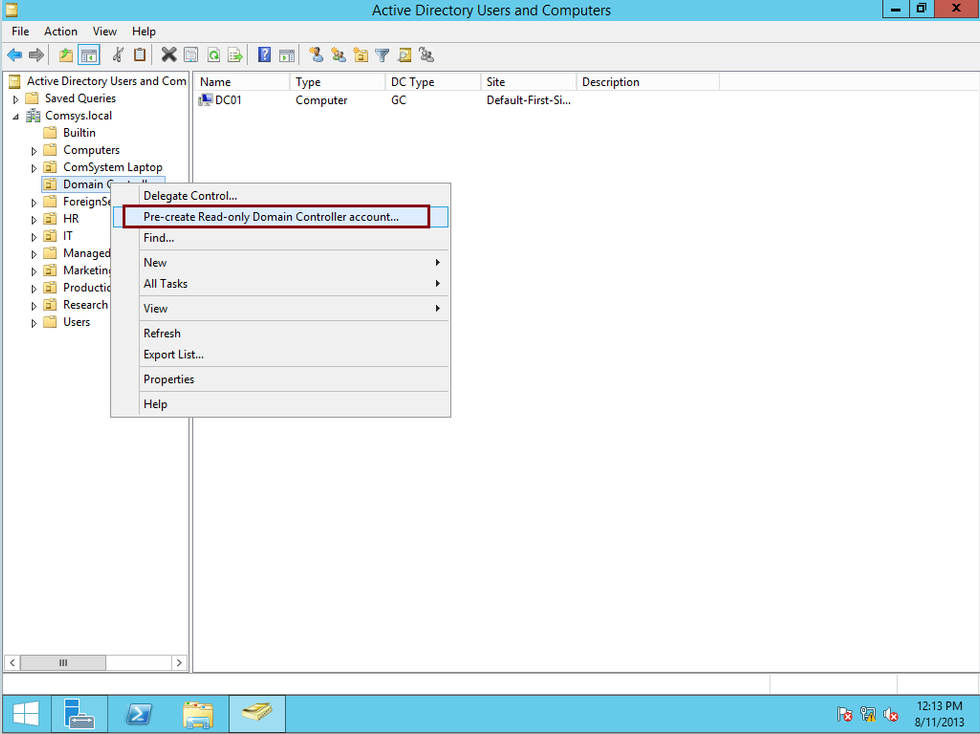Click the Filter funnel icon
Screen dimensions: 980x734
(x=382, y=55)
